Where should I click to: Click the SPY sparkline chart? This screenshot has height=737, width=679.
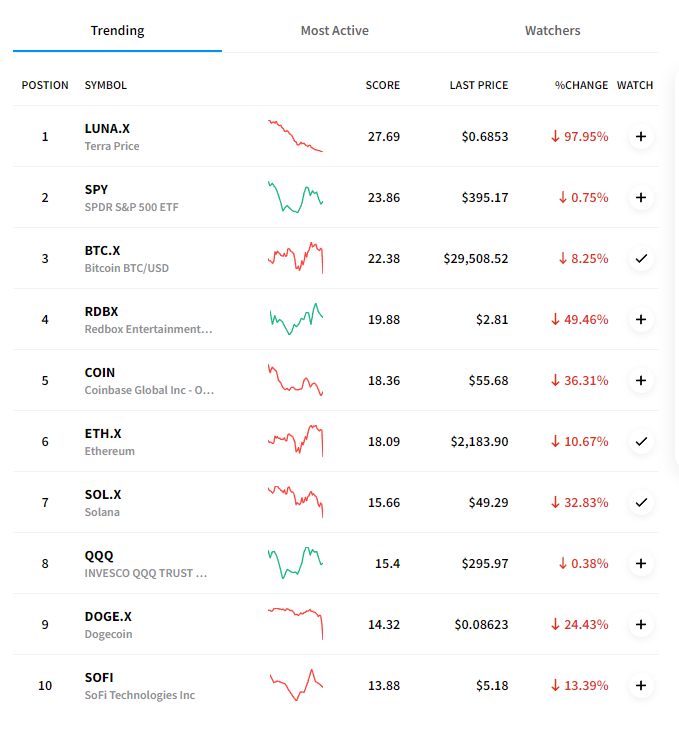(296, 197)
